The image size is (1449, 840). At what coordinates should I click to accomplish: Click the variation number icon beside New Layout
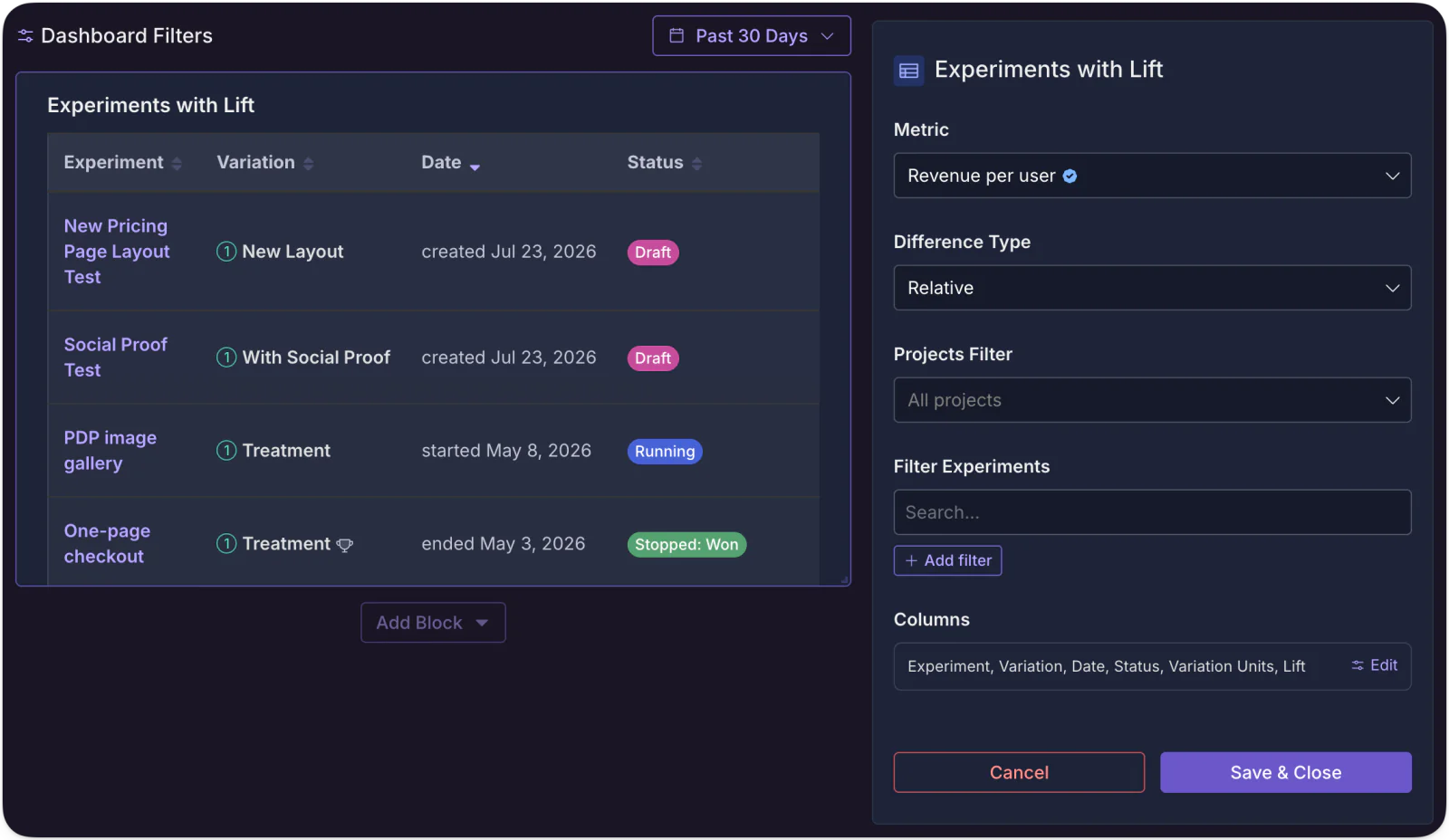coord(226,252)
